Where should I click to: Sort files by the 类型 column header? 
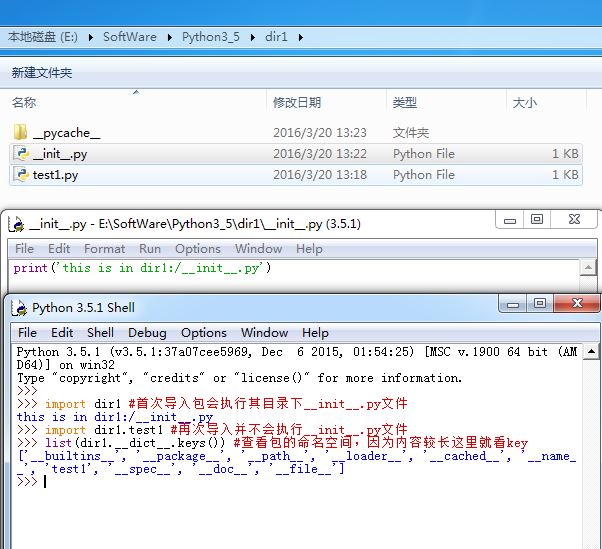[x=405, y=103]
